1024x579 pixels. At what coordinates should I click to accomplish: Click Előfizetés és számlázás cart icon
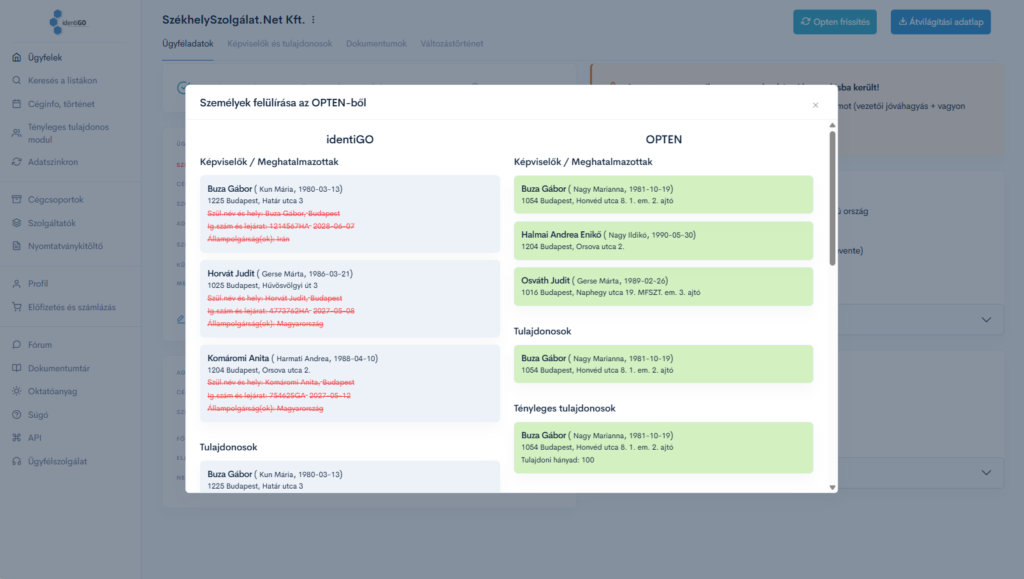16,307
